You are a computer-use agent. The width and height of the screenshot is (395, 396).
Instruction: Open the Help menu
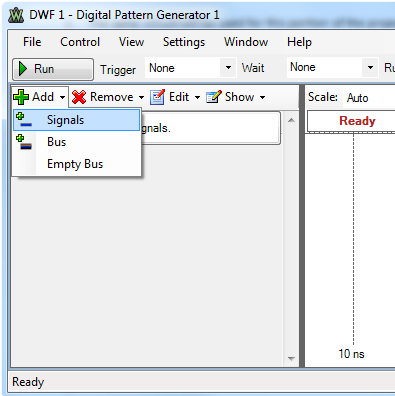(299, 42)
